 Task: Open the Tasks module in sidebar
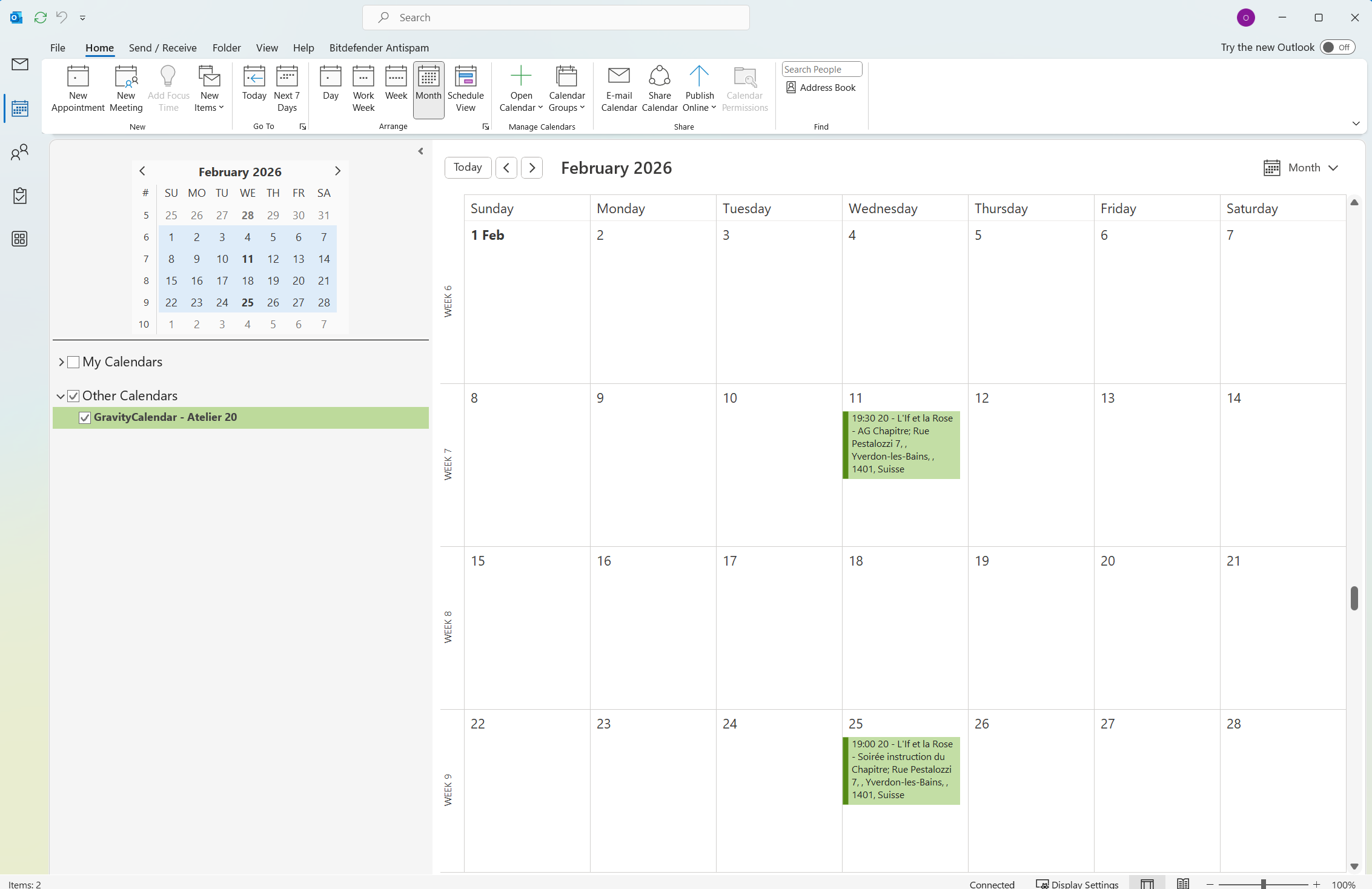coord(20,196)
